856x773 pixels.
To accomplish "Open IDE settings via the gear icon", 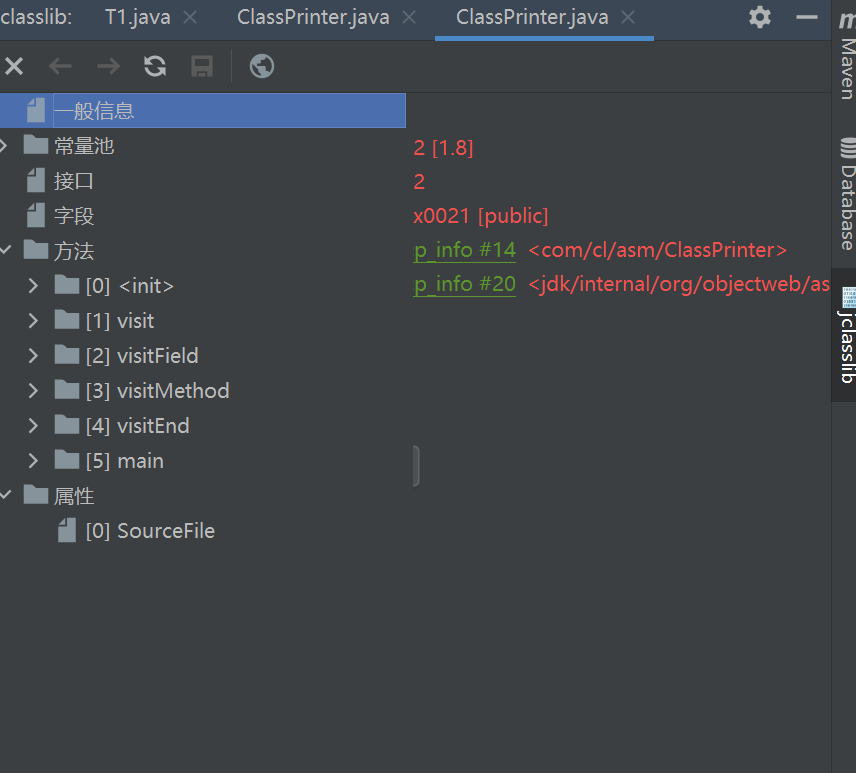I will click(x=758, y=18).
